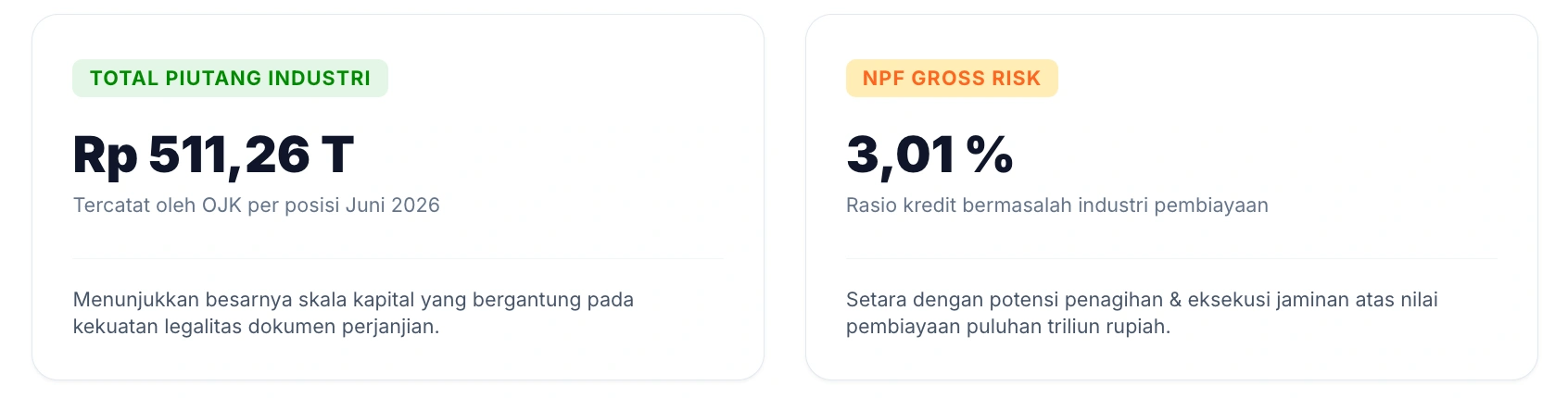The width and height of the screenshot is (1568, 398).
Task: Click the Rasio kredit bermasalah subtitle
Action: [x=1057, y=205]
